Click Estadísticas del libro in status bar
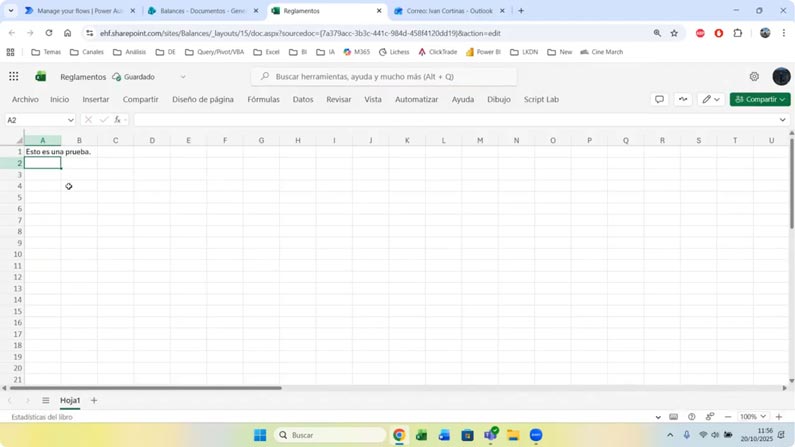795x447 pixels. [x=42, y=417]
